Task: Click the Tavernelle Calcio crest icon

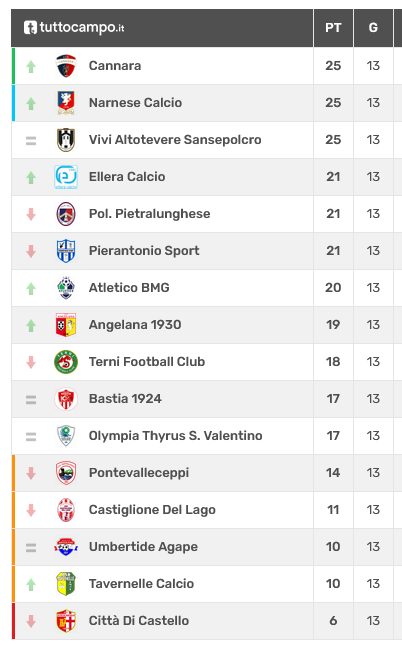Action: (x=66, y=584)
